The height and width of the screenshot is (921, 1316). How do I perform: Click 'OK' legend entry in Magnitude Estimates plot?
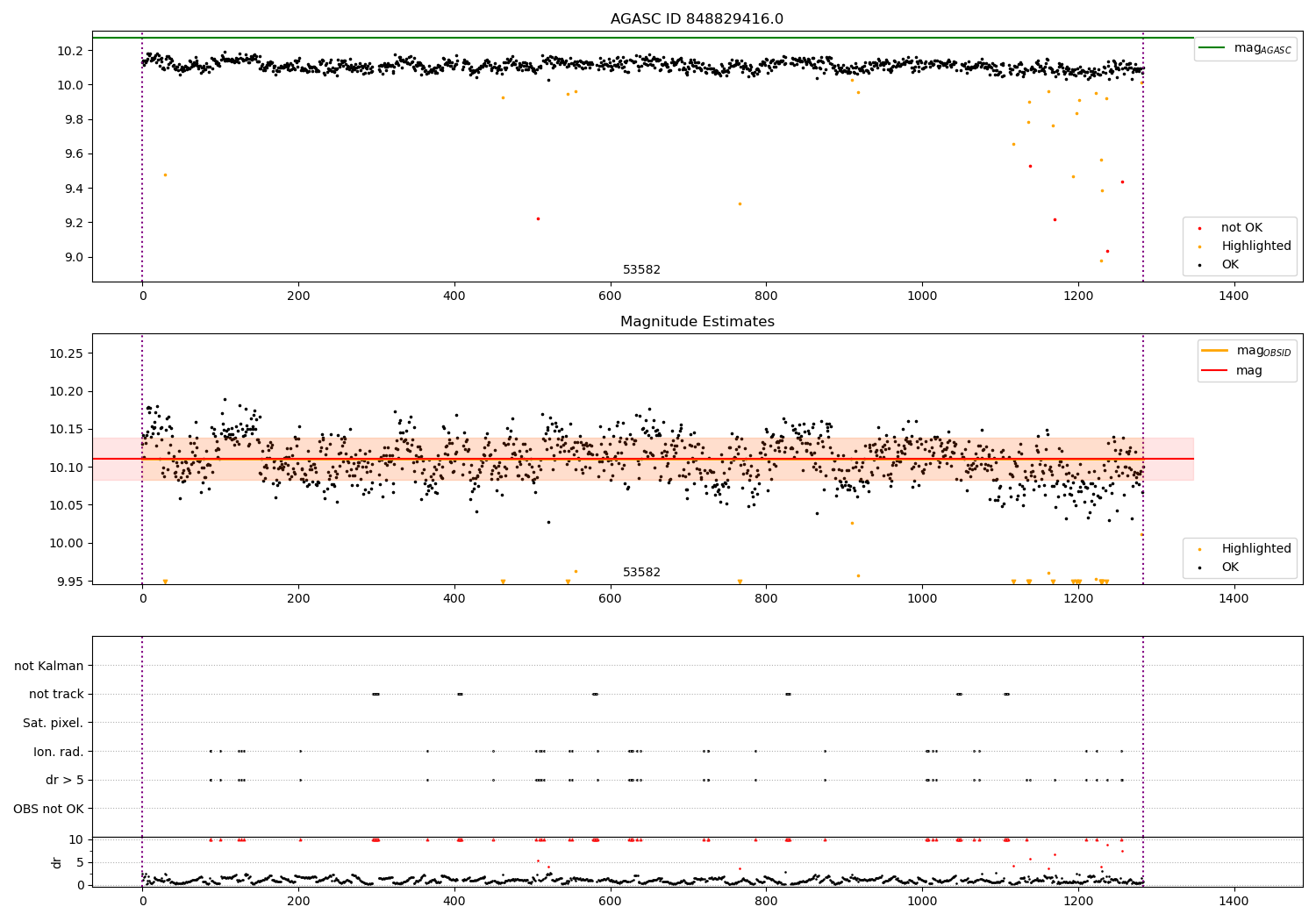point(1230,568)
